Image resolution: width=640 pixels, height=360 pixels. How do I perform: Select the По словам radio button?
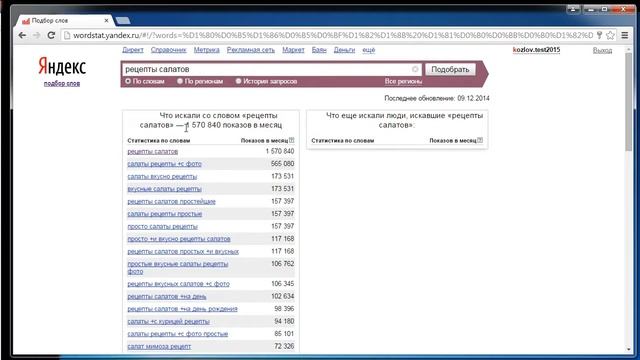tap(128, 81)
